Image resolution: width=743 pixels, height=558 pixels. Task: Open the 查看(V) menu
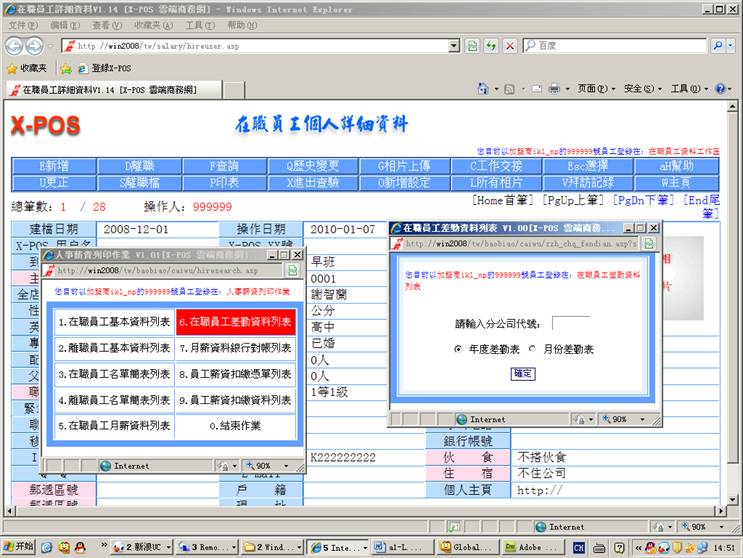pos(107,25)
